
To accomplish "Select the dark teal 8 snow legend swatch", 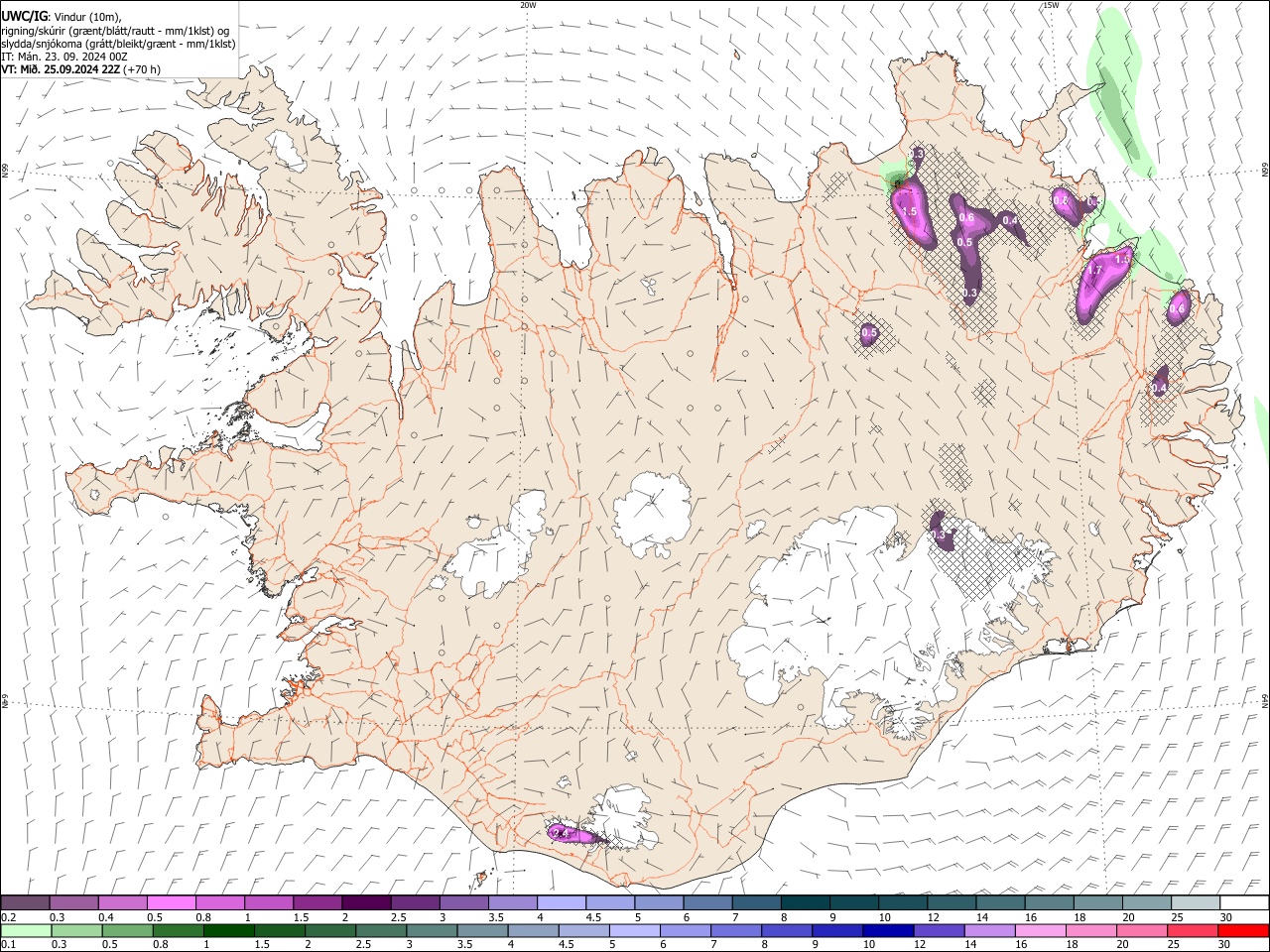I will (805, 902).
